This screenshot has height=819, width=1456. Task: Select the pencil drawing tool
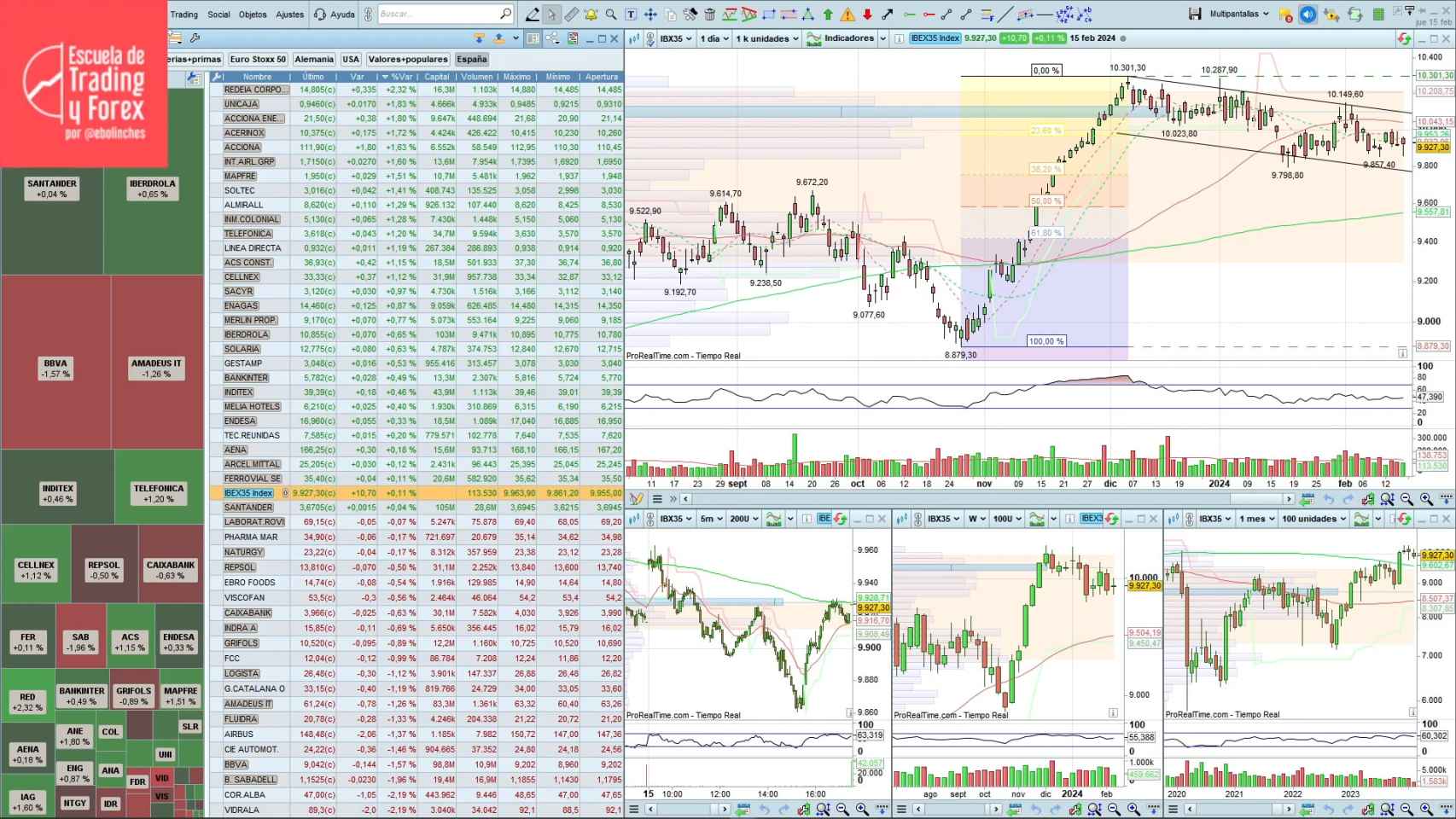pyautogui.click(x=533, y=14)
